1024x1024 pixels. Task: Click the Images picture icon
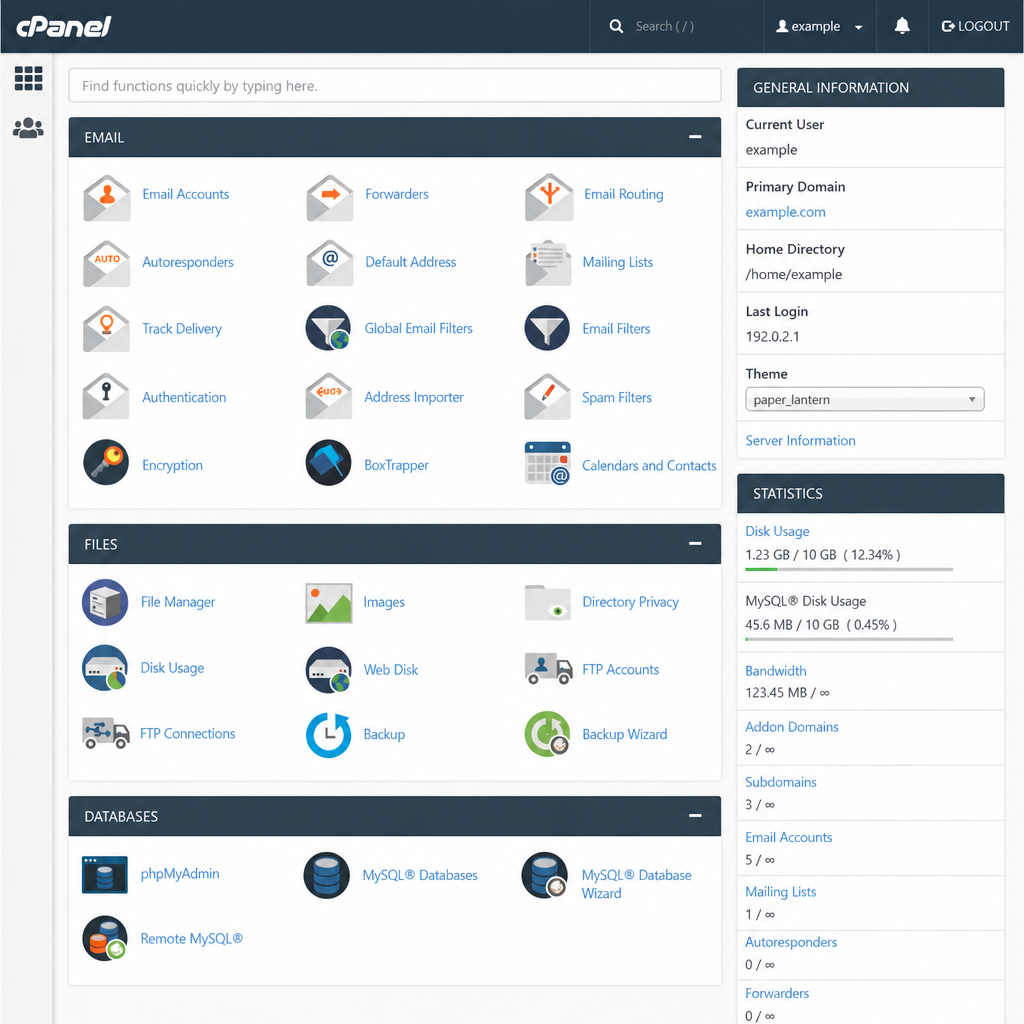tap(328, 603)
